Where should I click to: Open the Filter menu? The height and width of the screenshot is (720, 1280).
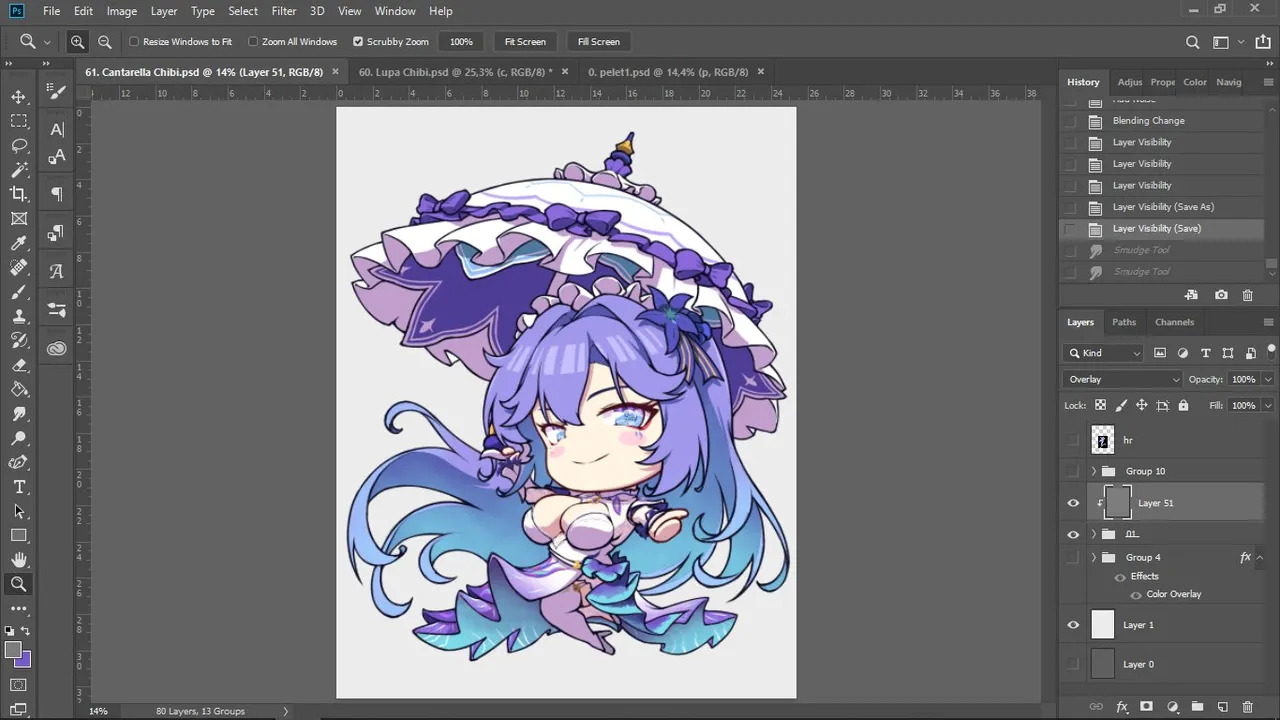284,11
